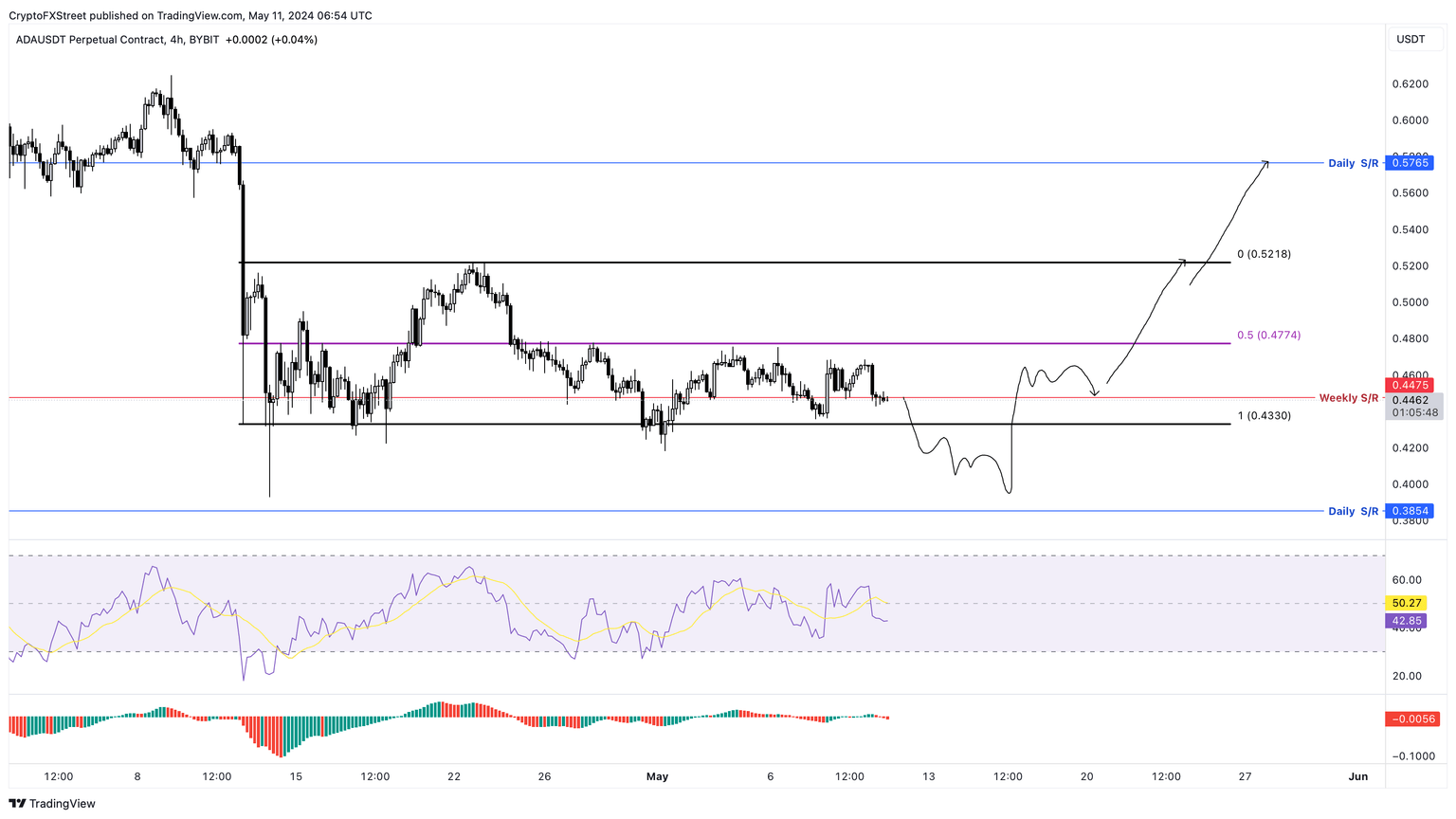Click the red 0.4475 Weekly S/R price tag
The image size is (1456, 819).
tap(1410, 385)
